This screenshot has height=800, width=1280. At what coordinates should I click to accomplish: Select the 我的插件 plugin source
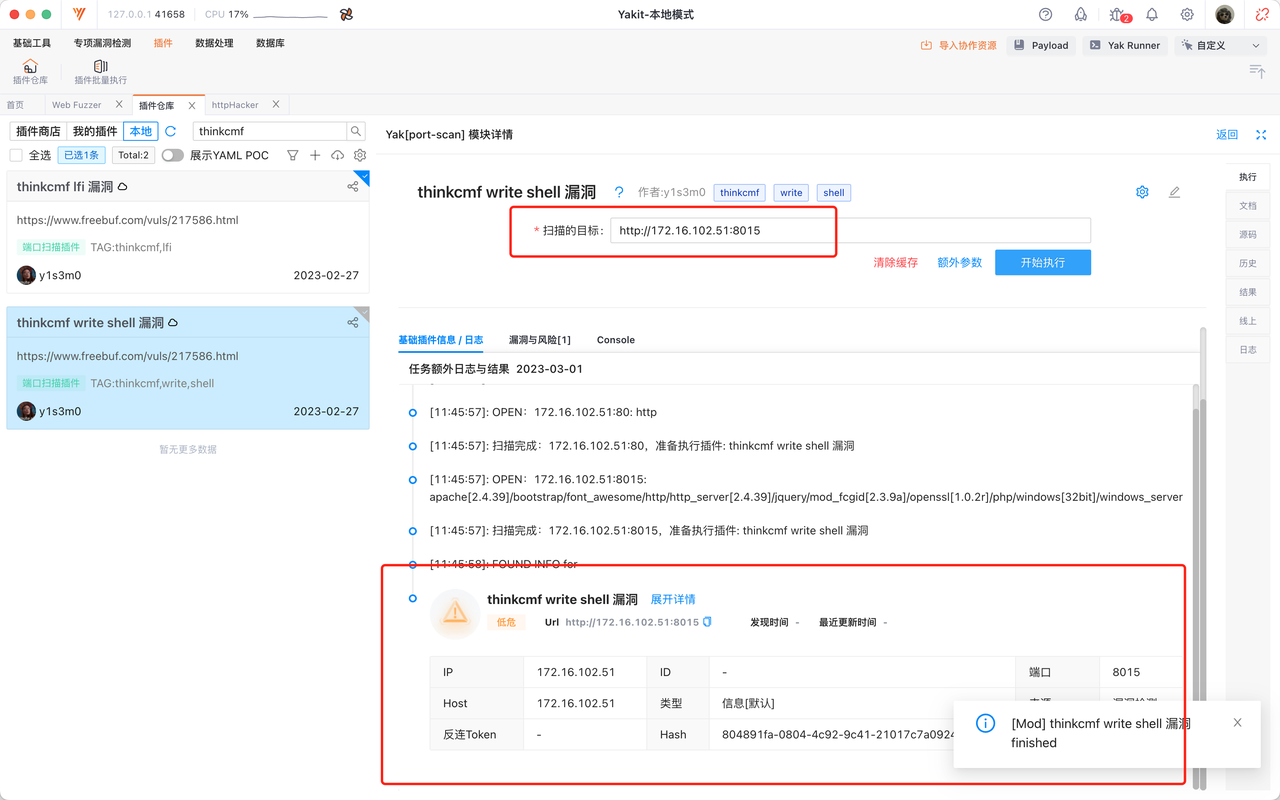pos(95,131)
